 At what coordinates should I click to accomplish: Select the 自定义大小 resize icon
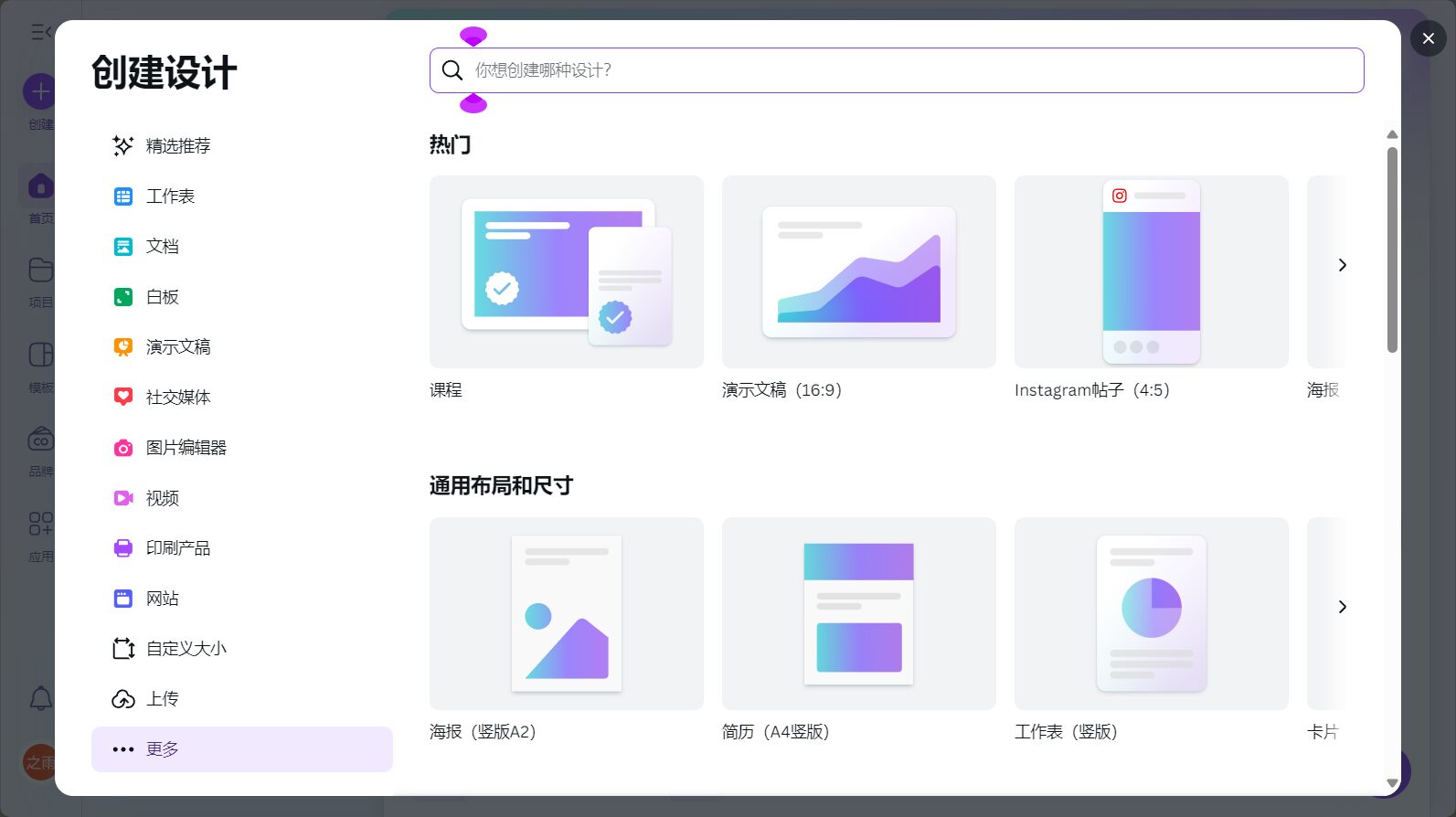122,649
